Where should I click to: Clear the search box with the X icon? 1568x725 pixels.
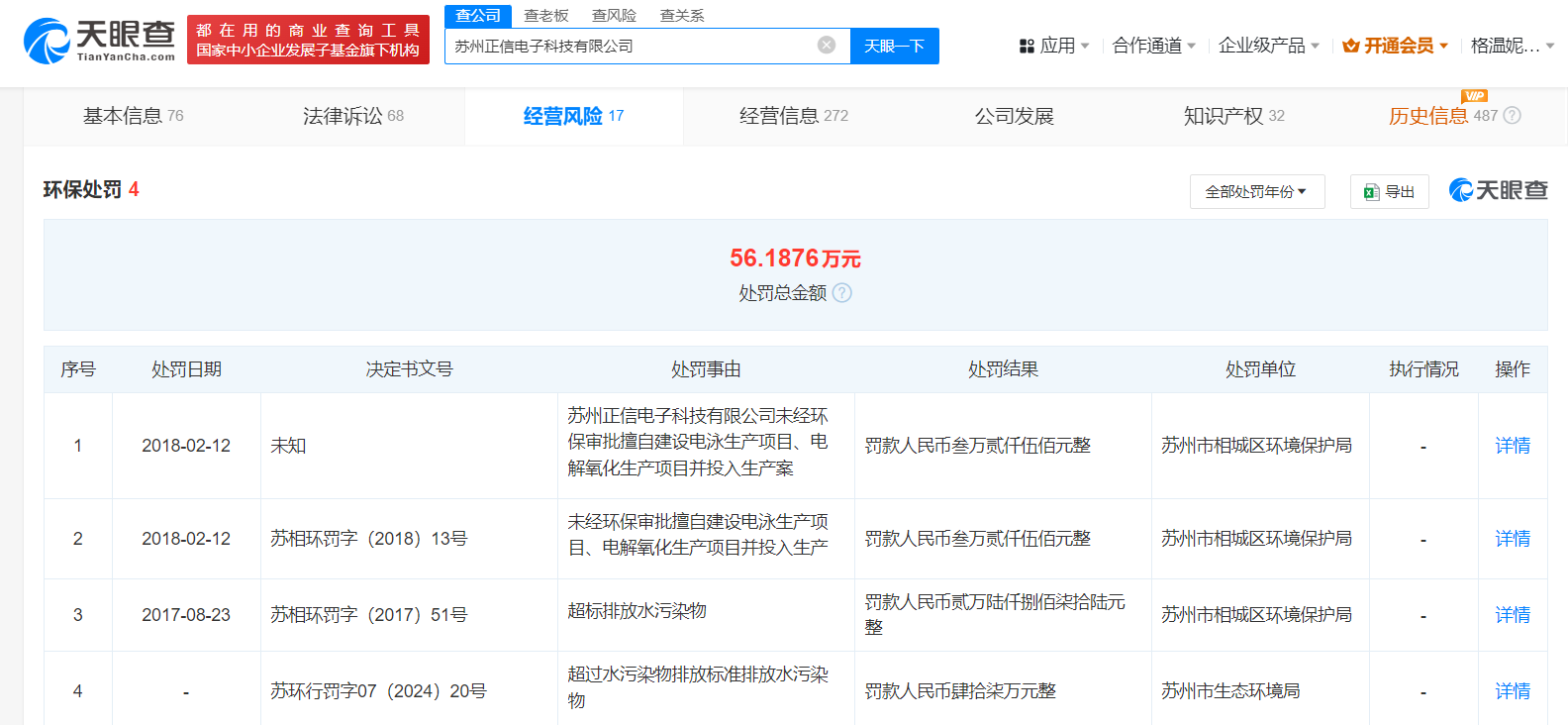point(827,46)
